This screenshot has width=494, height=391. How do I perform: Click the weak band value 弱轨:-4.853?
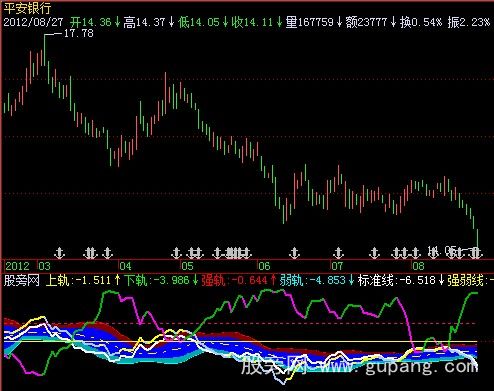(x=312, y=280)
